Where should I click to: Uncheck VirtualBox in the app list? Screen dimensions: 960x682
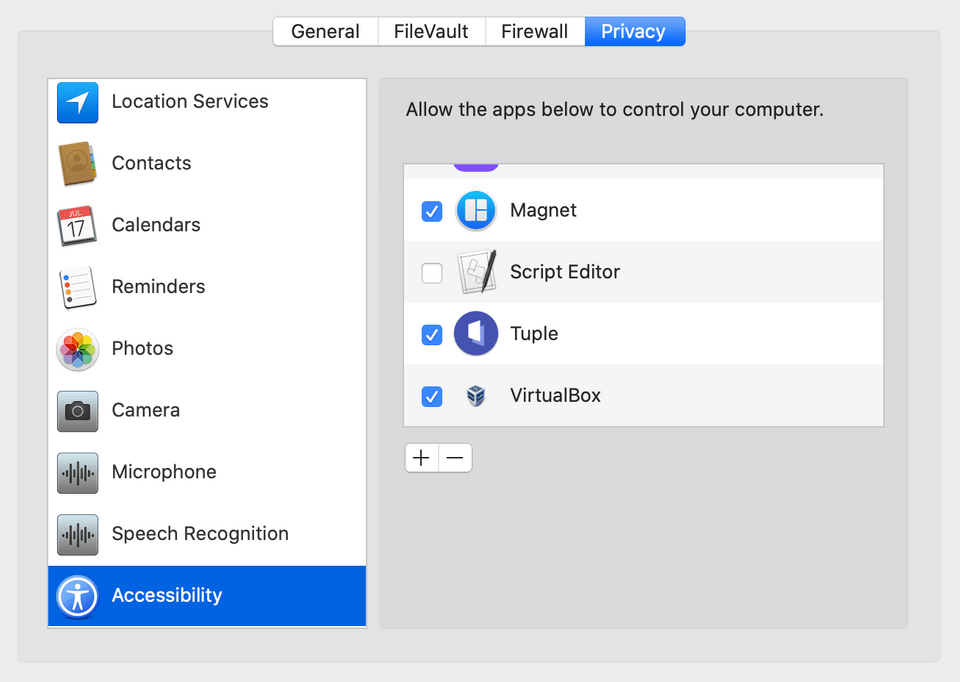pyautogui.click(x=431, y=396)
